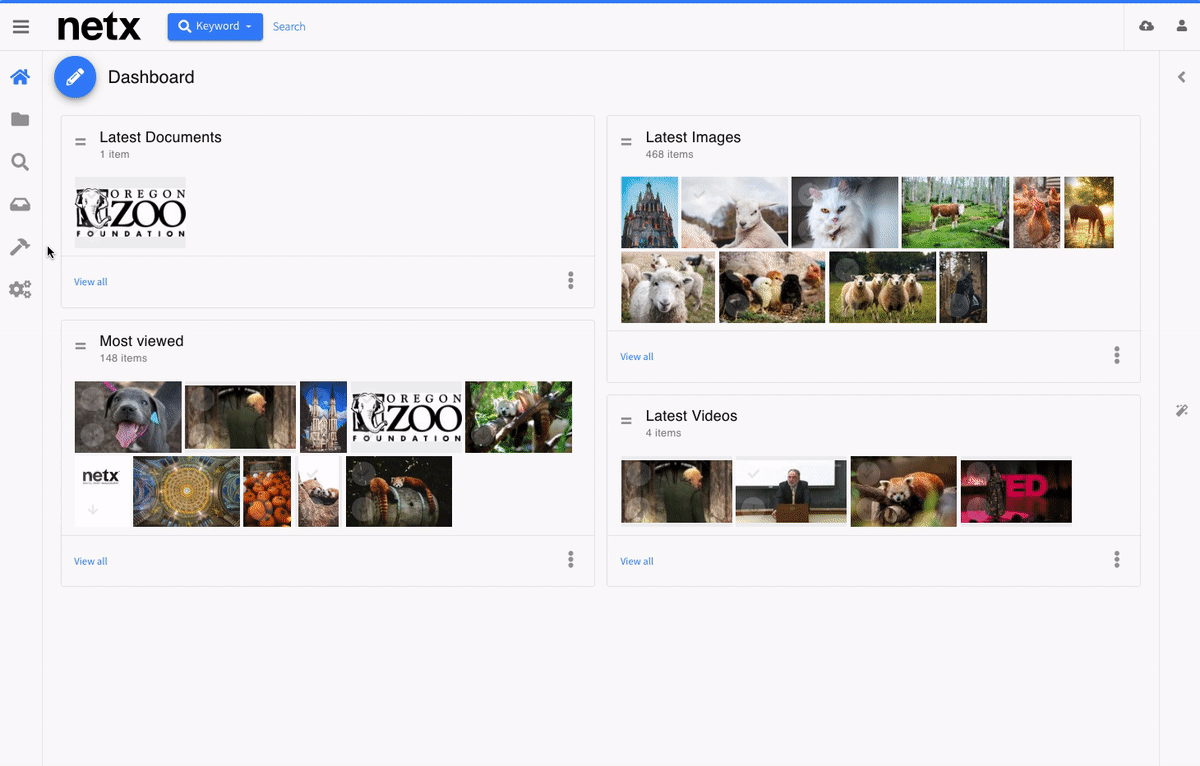Open the Folders icon in sidebar
This screenshot has width=1200, height=766.
[x=20, y=120]
